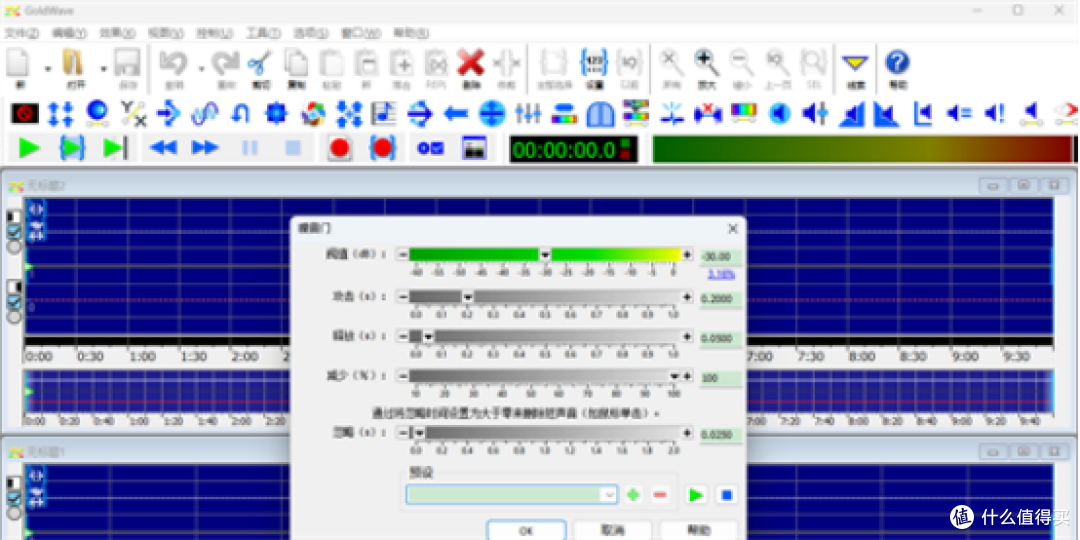Preview effect with dialog green play button
Image resolution: width=1080 pixels, height=540 pixels.
(x=696, y=495)
